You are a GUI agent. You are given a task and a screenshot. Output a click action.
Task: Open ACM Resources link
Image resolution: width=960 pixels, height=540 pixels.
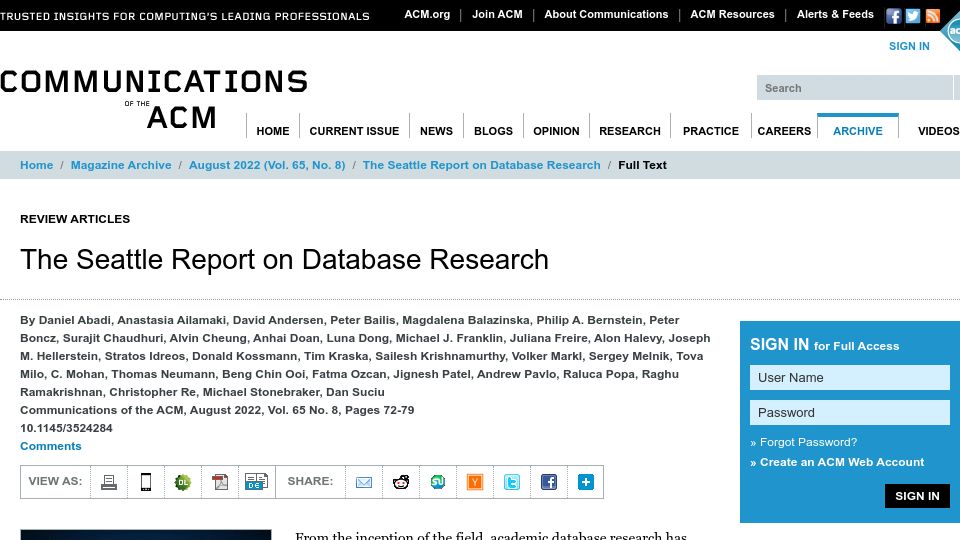(732, 14)
